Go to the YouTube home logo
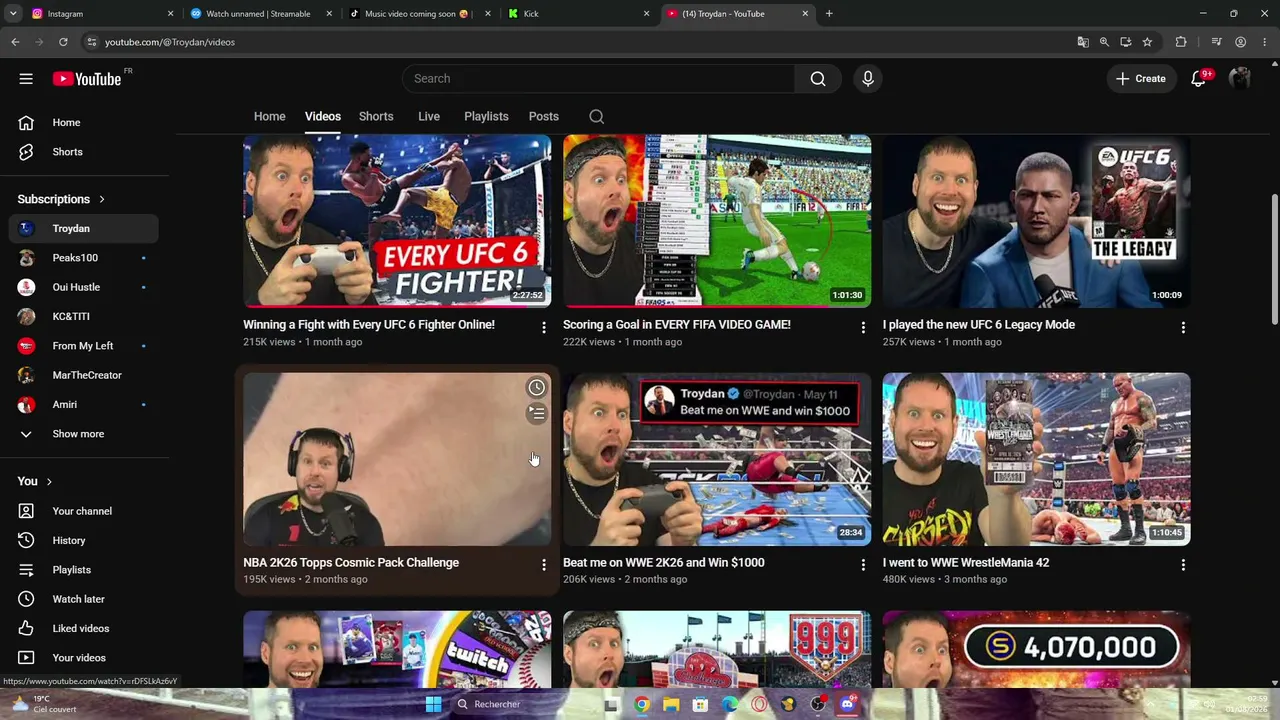 click(87, 79)
